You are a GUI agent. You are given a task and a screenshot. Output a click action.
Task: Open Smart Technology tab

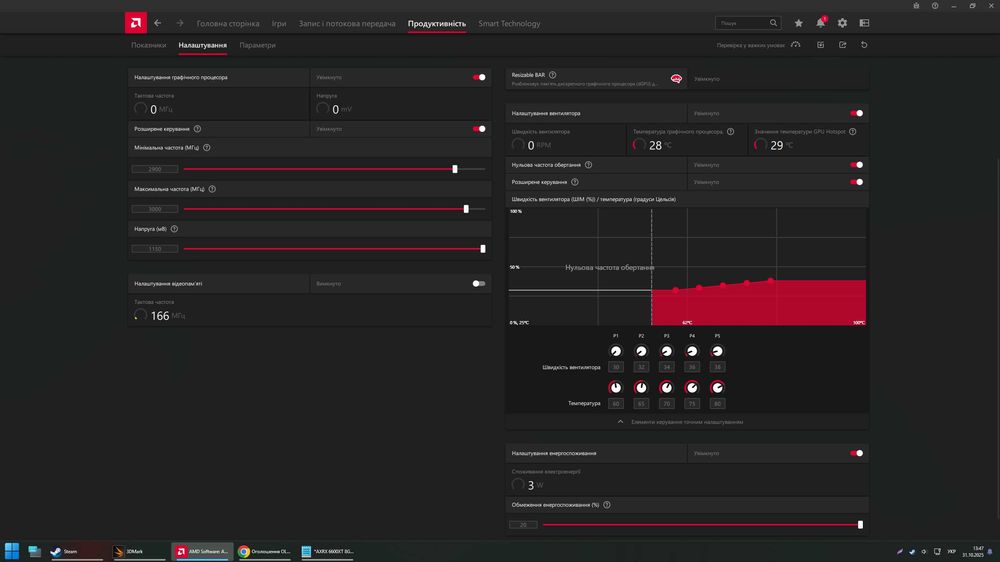click(509, 24)
